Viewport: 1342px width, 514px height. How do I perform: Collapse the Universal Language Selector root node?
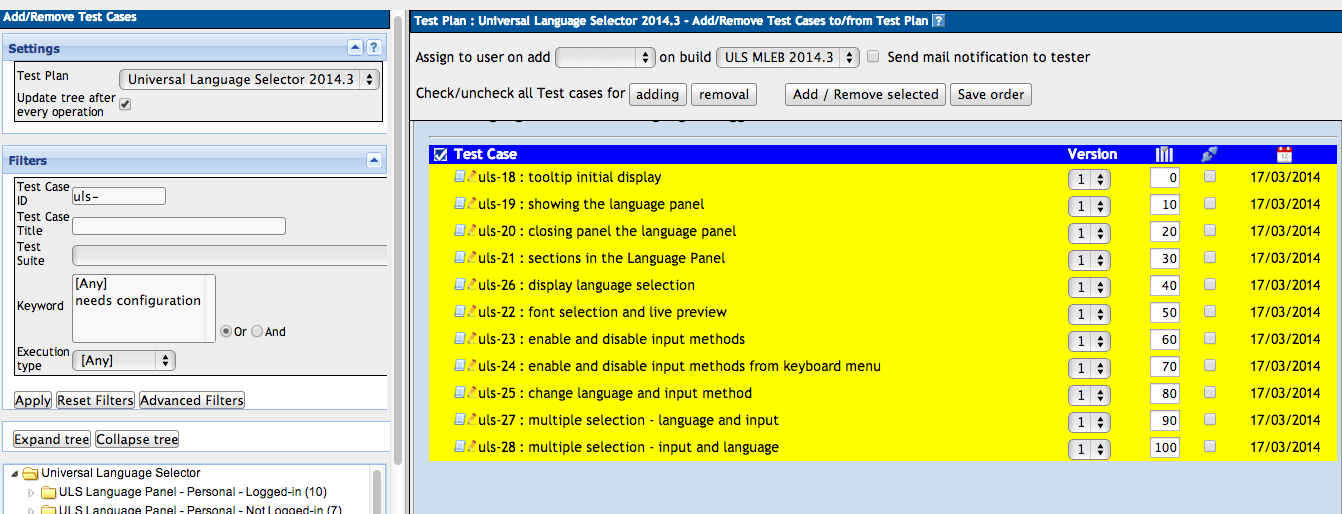coord(13,473)
